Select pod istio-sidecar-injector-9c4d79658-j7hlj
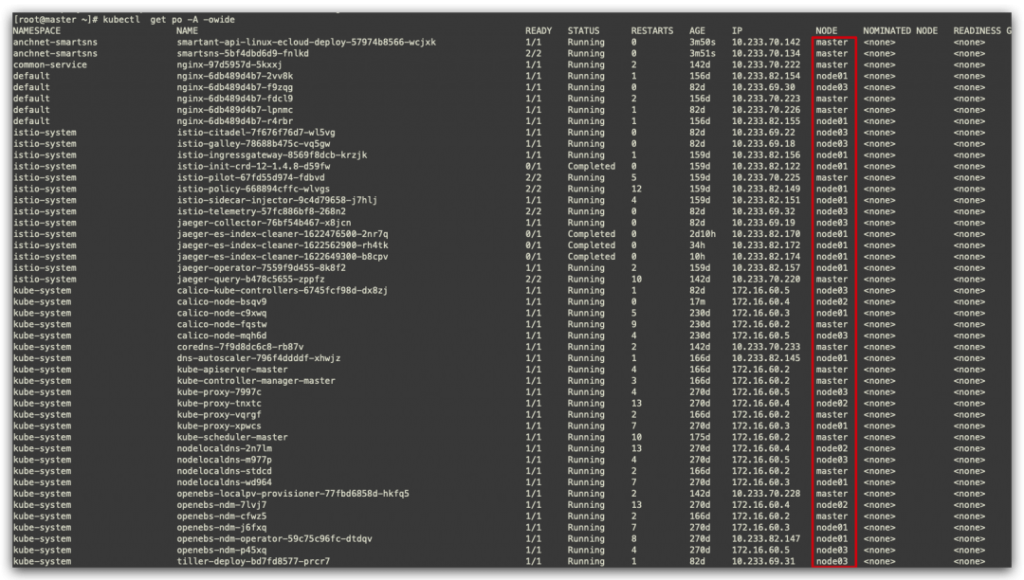The image size is (1024, 580). (x=277, y=200)
